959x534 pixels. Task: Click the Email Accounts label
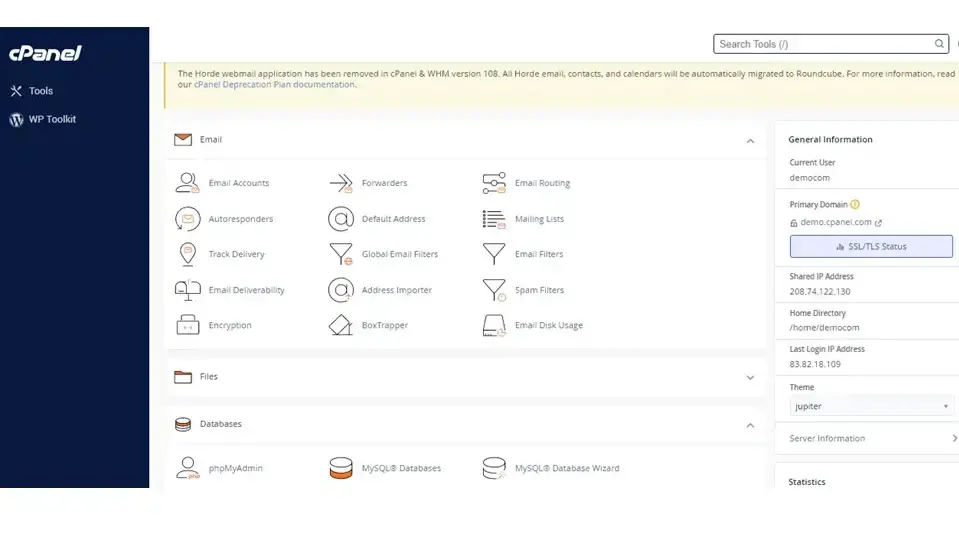point(239,183)
